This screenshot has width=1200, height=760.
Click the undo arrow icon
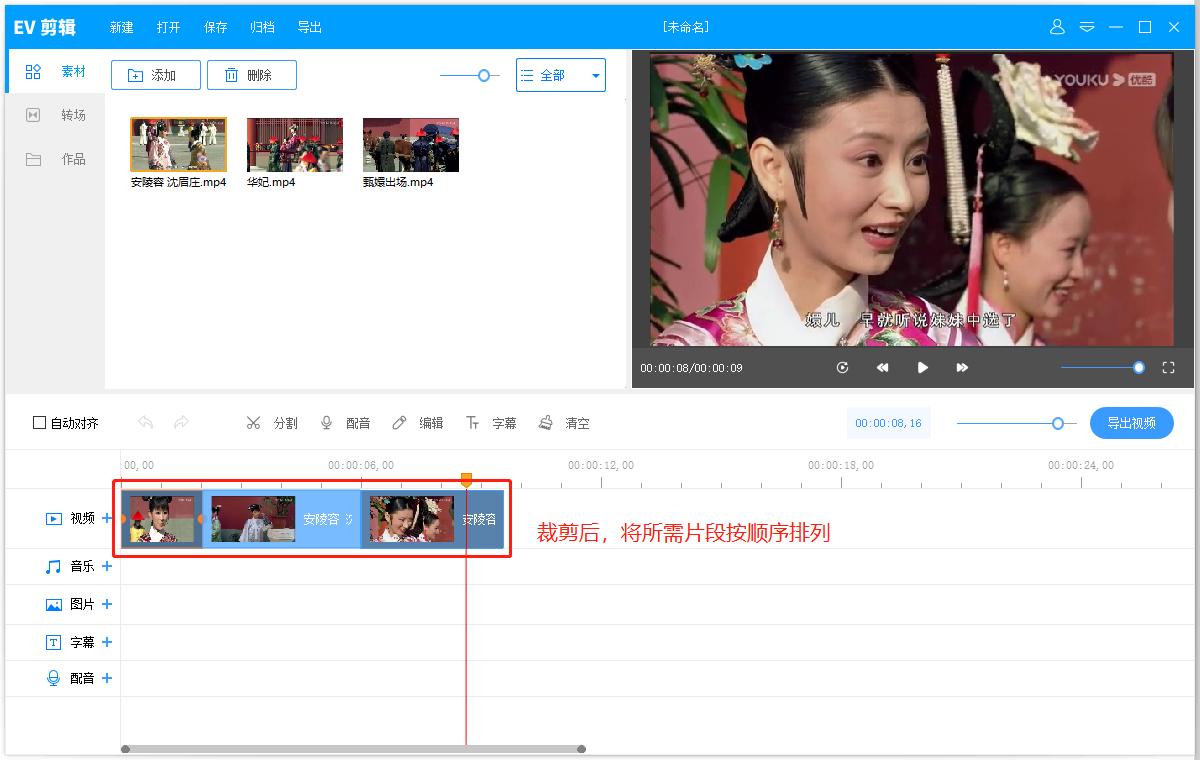tap(145, 423)
